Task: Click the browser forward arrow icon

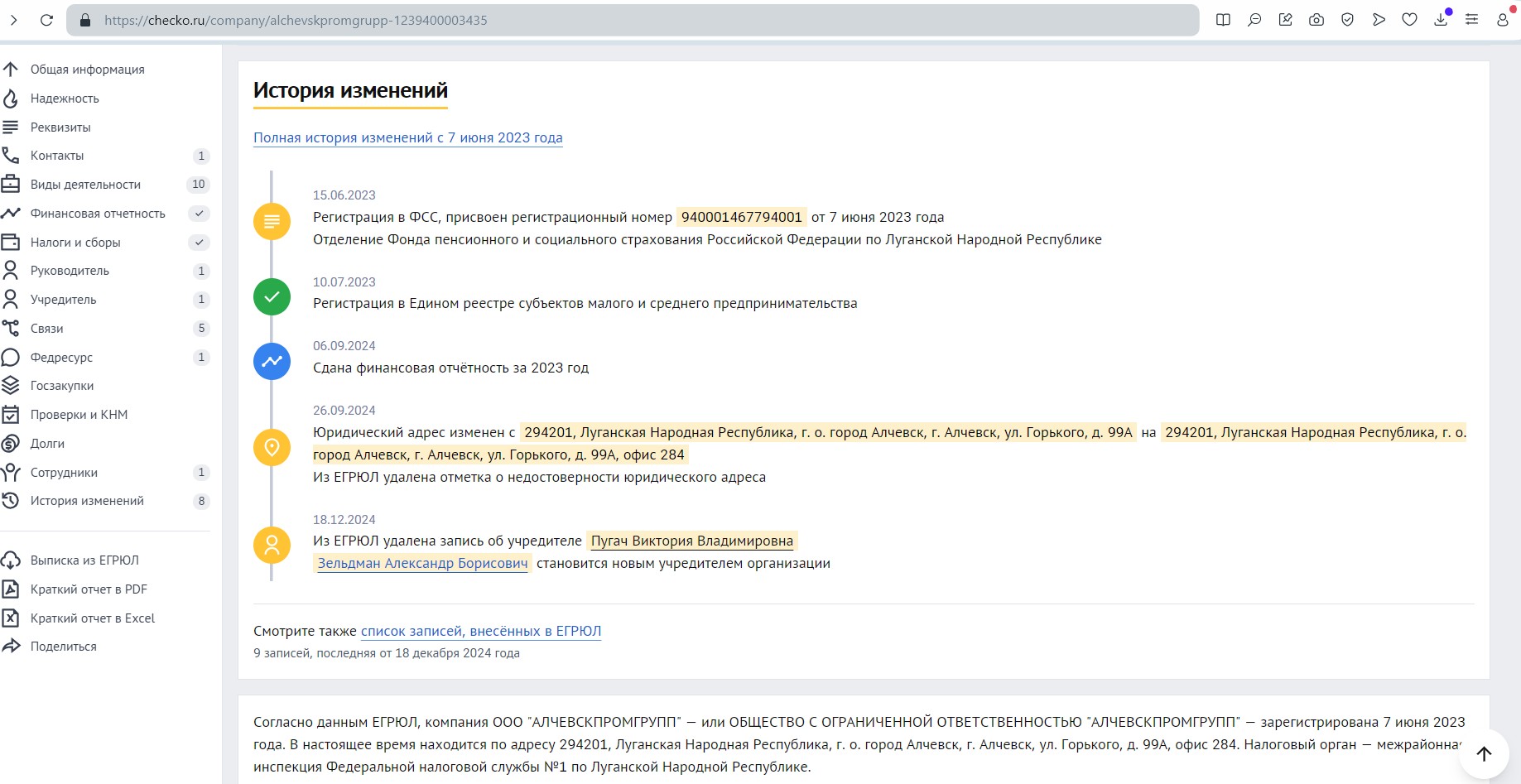Action: 13,20
